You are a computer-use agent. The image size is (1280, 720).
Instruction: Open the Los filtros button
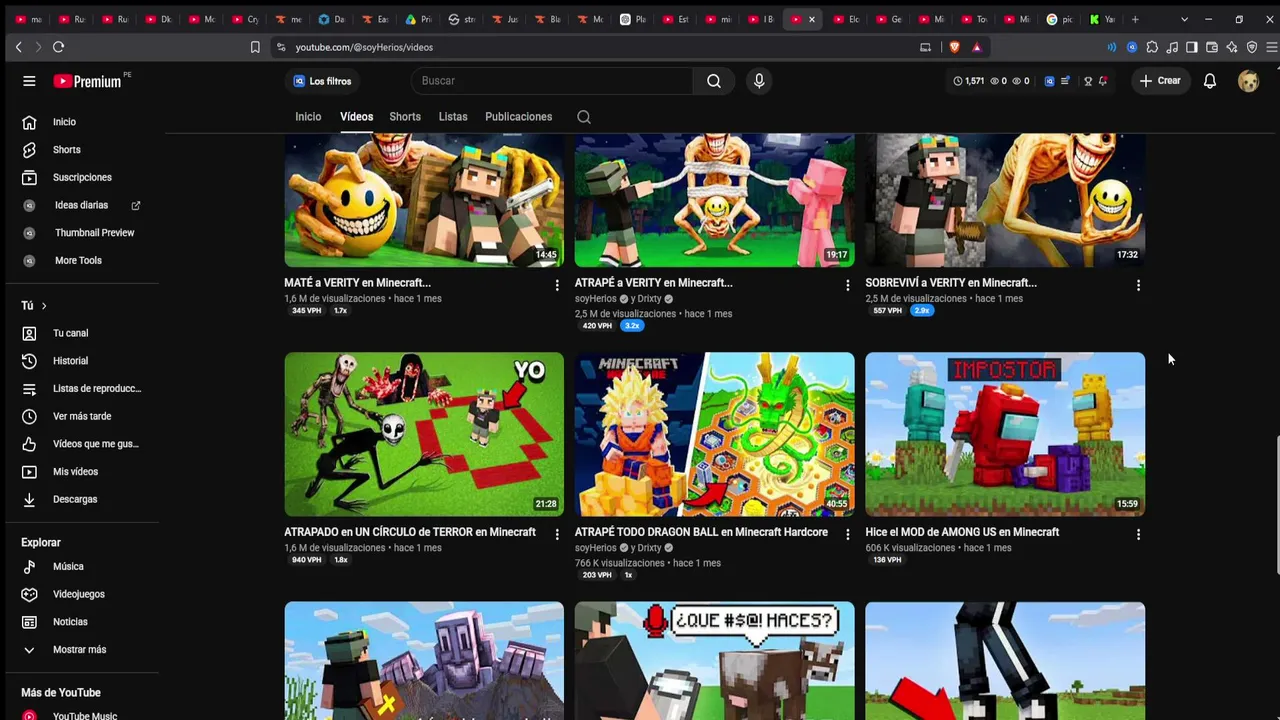coord(322,81)
